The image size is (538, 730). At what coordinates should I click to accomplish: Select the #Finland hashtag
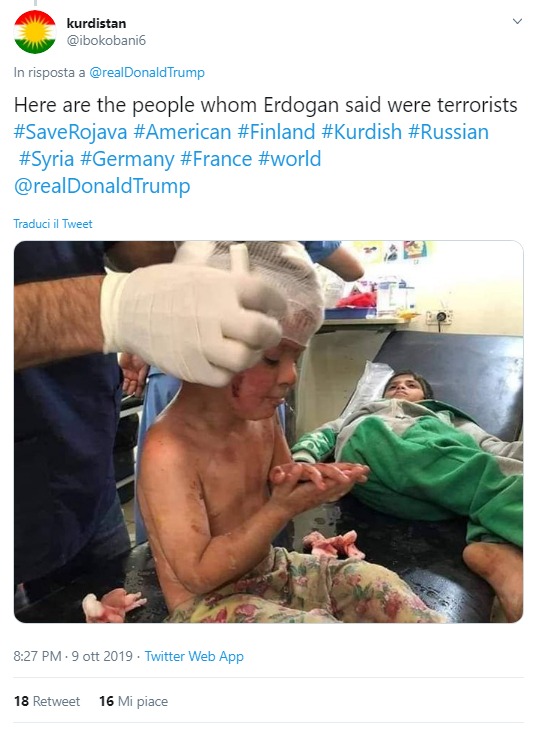(x=276, y=132)
